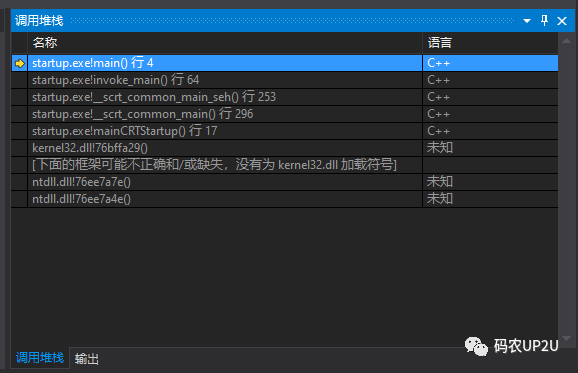Select the startup.exe!main() frame

(x=285, y=63)
